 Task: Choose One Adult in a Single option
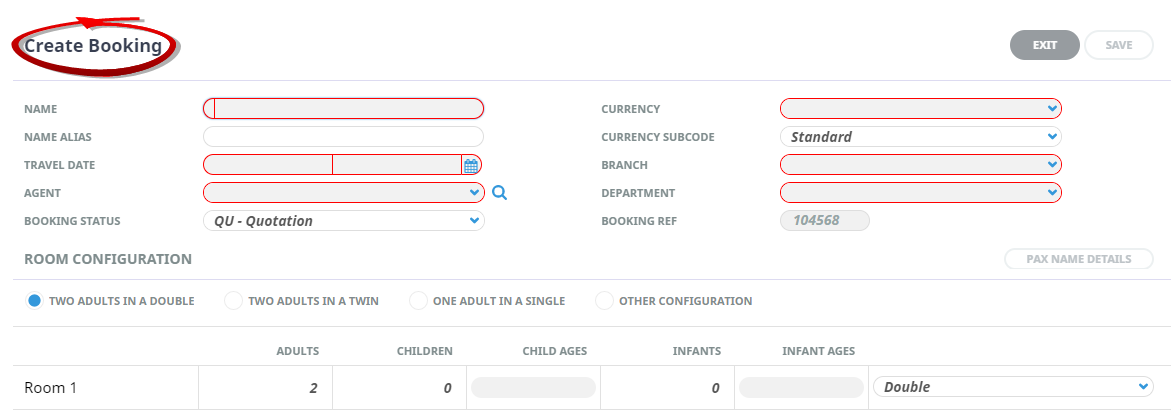click(418, 301)
